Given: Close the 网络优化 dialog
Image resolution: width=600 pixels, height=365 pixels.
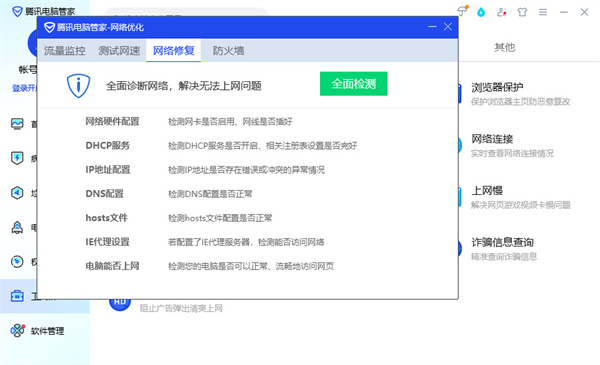Looking at the screenshot, I should coord(448,27).
